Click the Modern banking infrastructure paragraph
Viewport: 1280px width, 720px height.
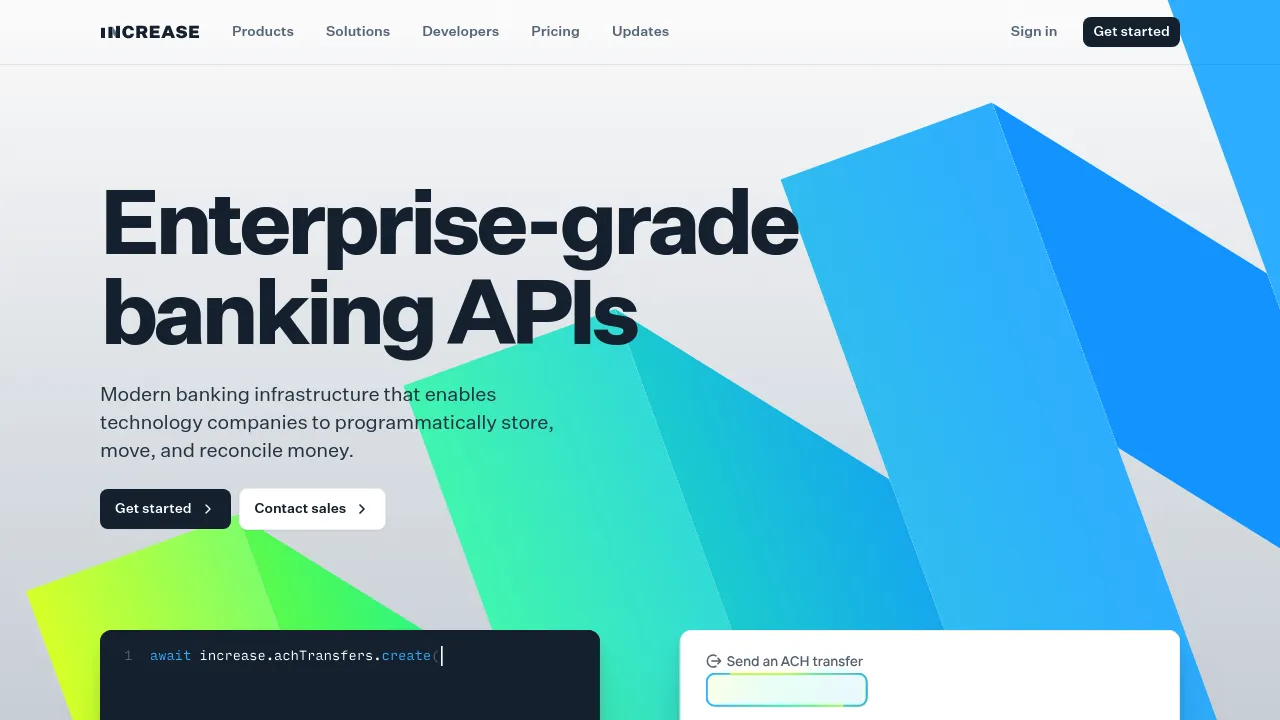coord(327,422)
